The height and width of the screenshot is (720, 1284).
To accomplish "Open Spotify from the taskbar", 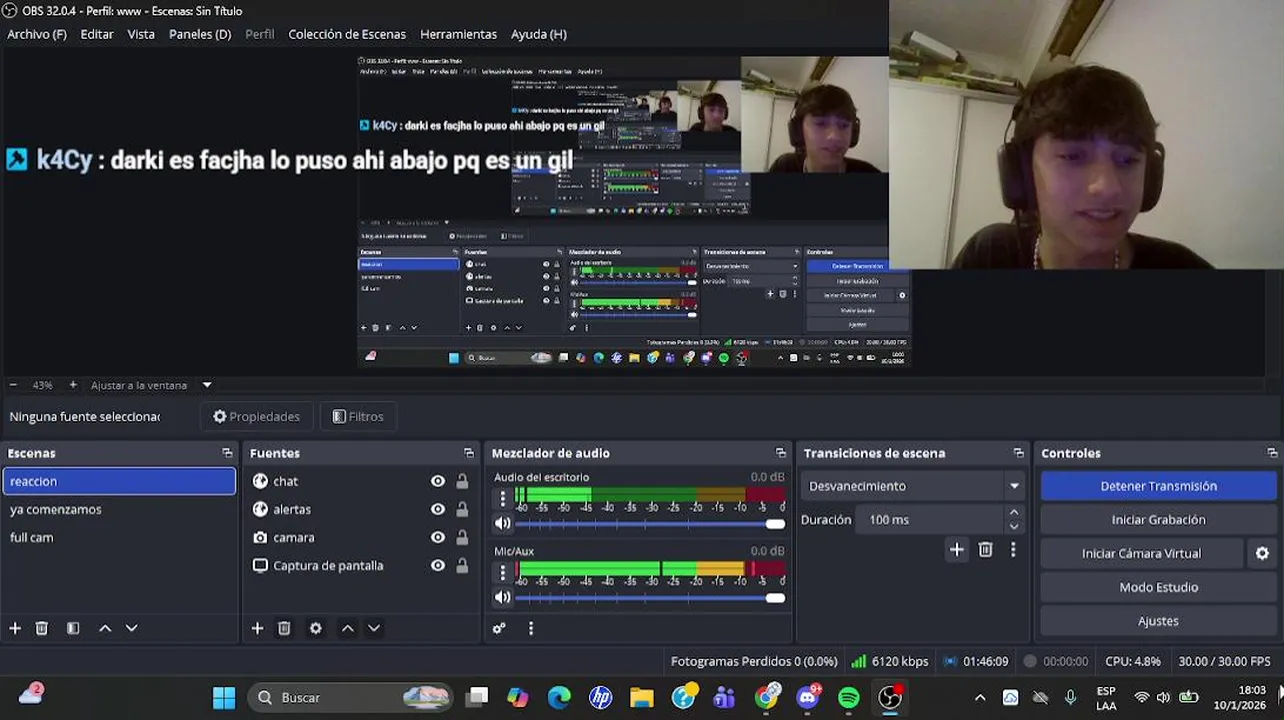I will tap(849, 697).
